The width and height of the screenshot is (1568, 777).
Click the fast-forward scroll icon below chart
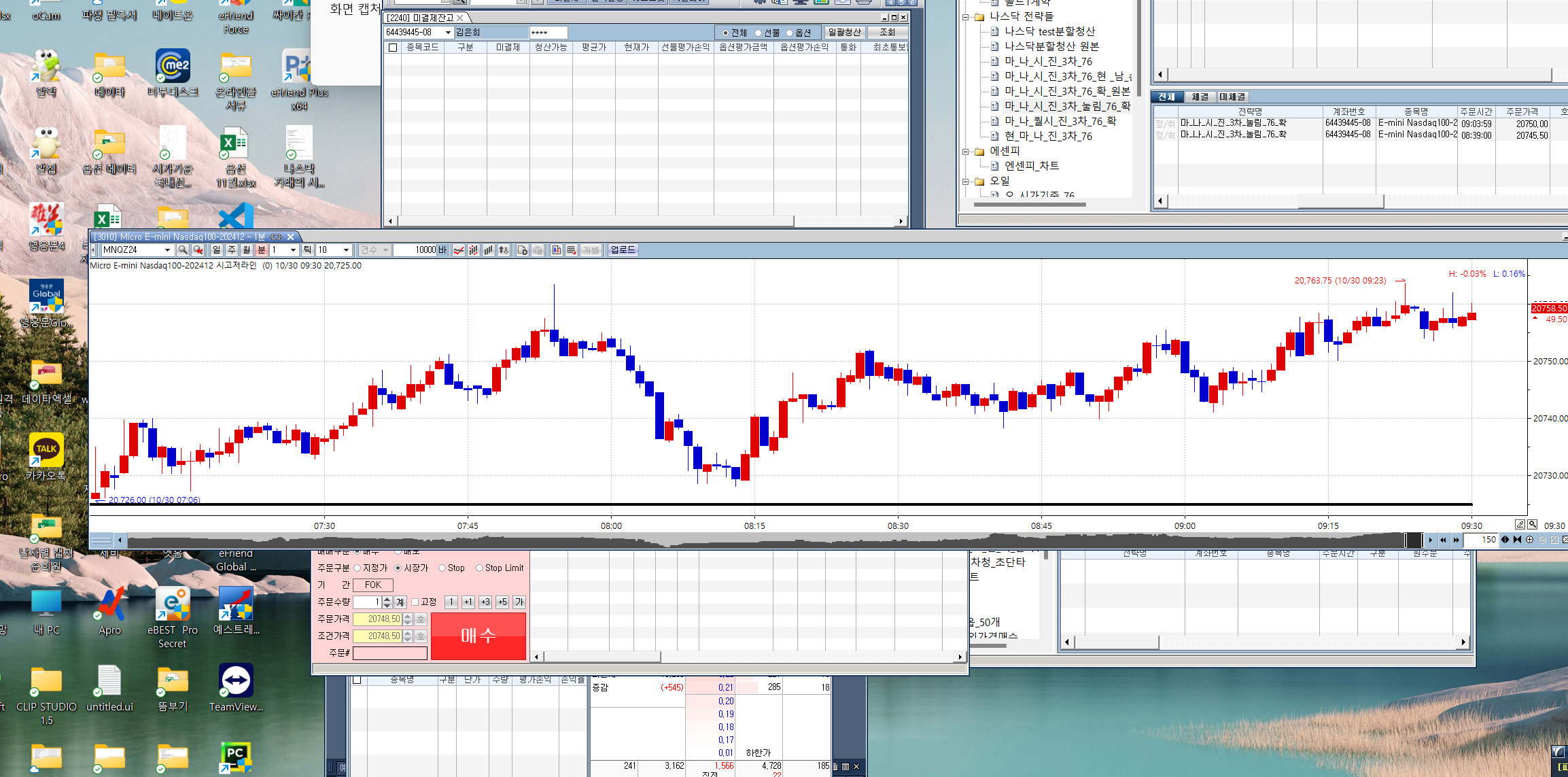tap(1456, 540)
